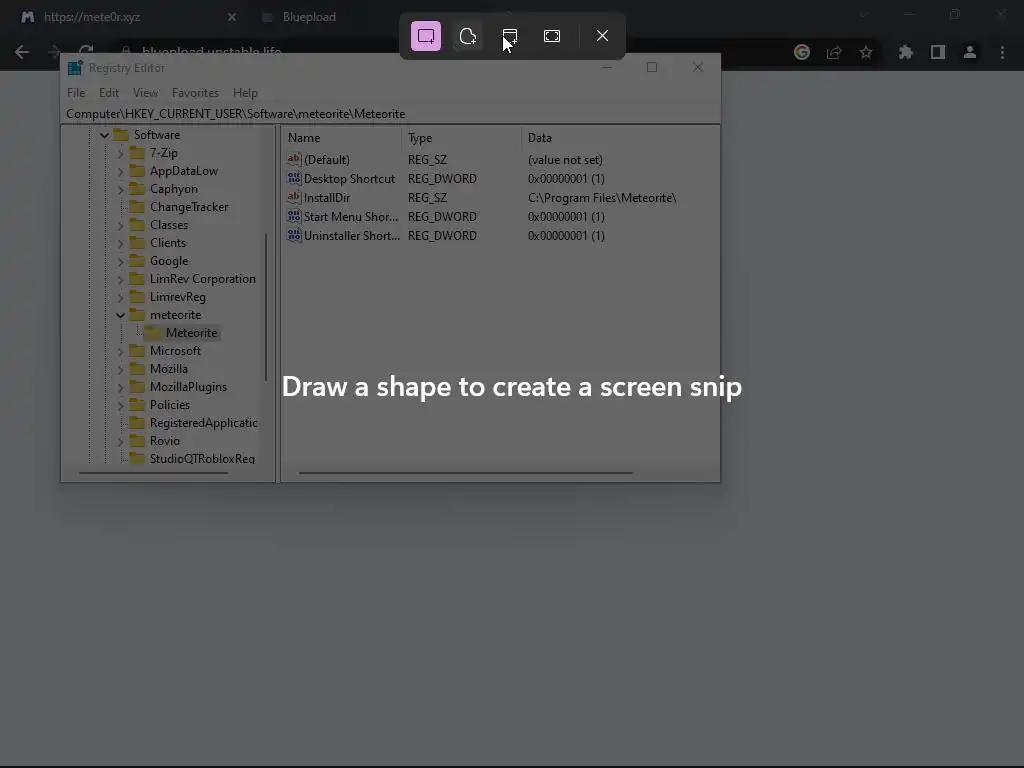This screenshot has width=1024, height=768.
Task: Click the Registry Editor title bar icon
Action: (x=75, y=68)
